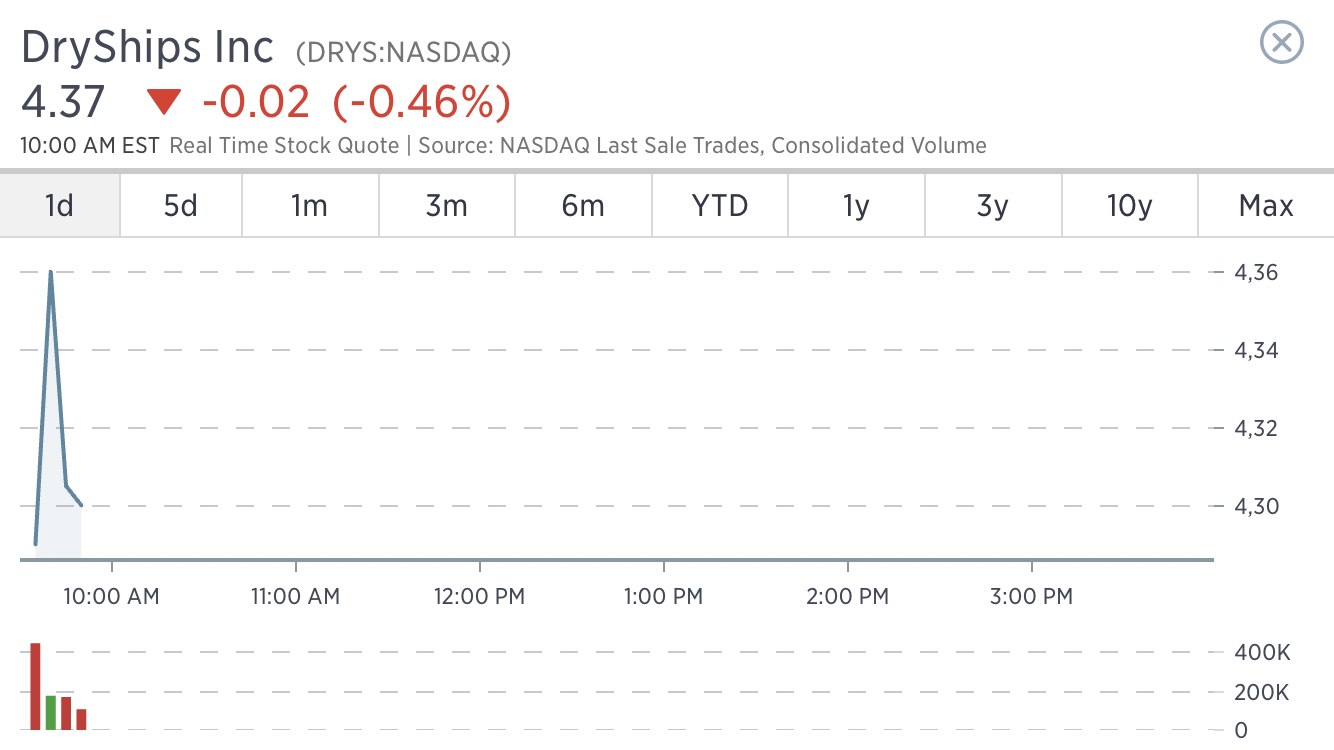
Task: Click the tallest red volume bar
Action: point(35,686)
